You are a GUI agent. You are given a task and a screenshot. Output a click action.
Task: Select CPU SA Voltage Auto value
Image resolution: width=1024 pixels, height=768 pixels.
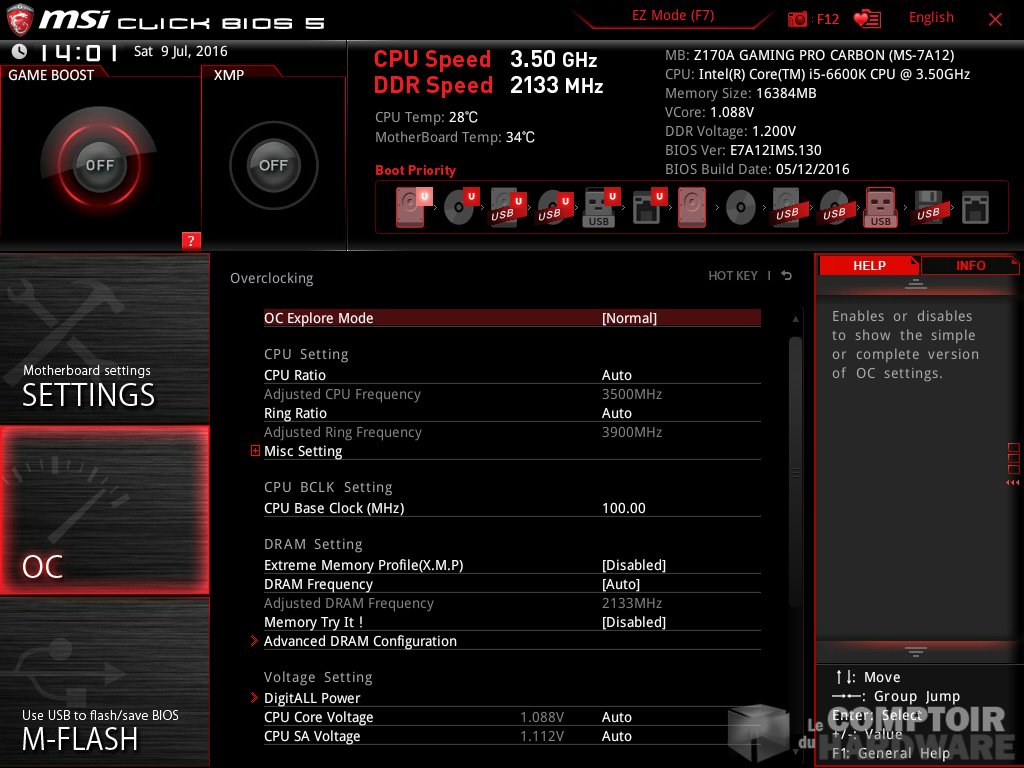coord(616,736)
